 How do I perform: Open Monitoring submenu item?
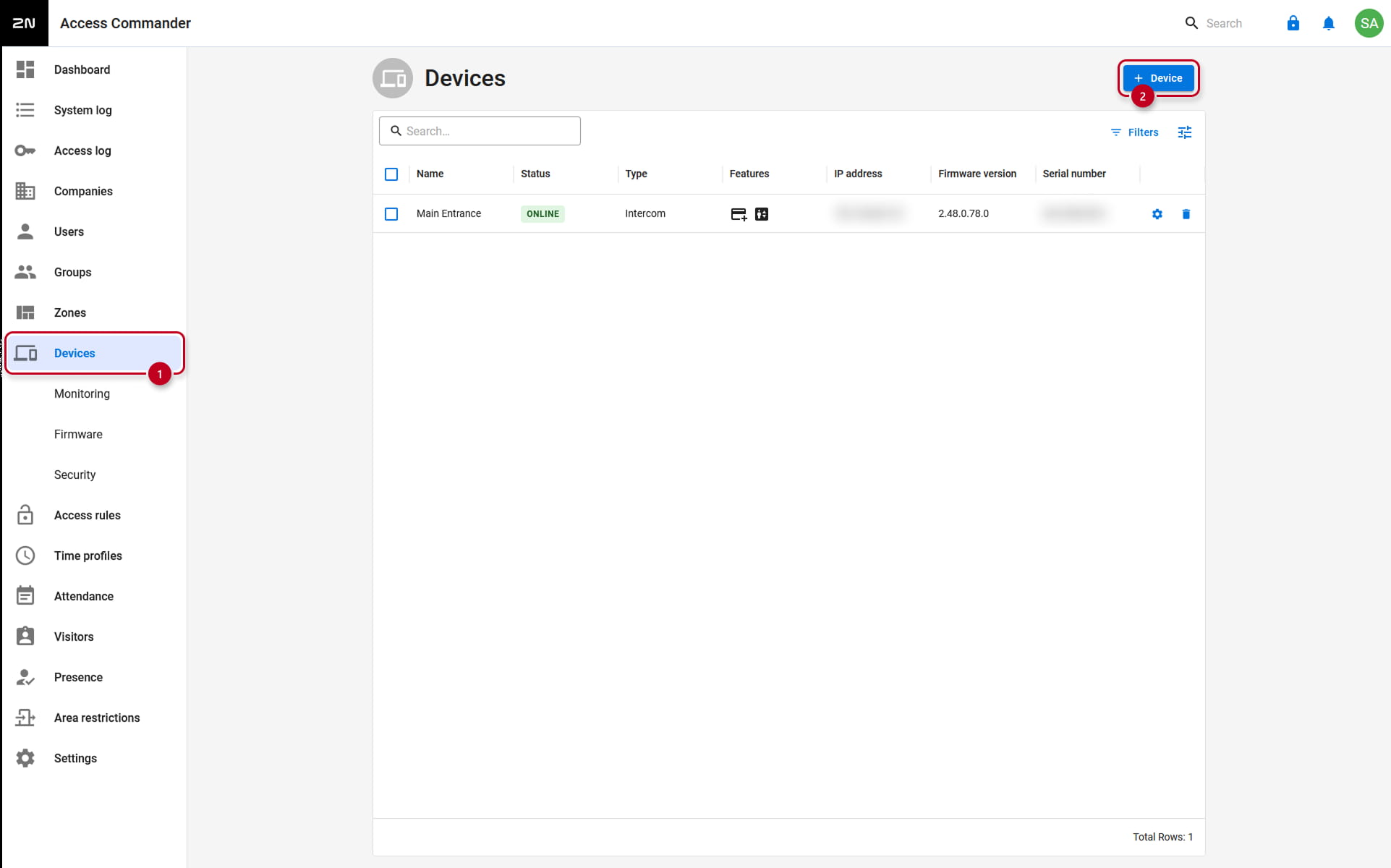(x=82, y=393)
